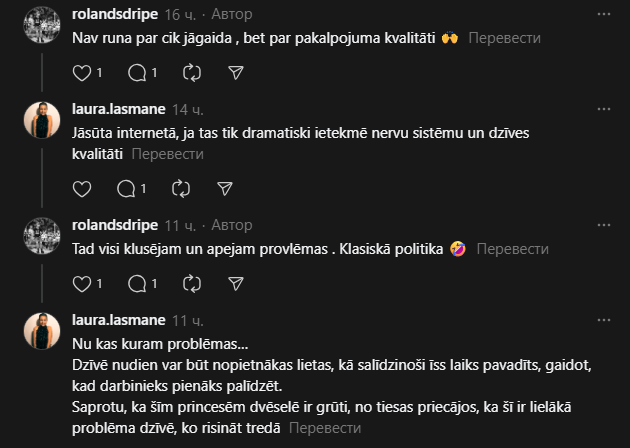This screenshot has height=448, width=630.
Task: Repost the first rolandsdripe comment
Action: (x=193, y=72)
